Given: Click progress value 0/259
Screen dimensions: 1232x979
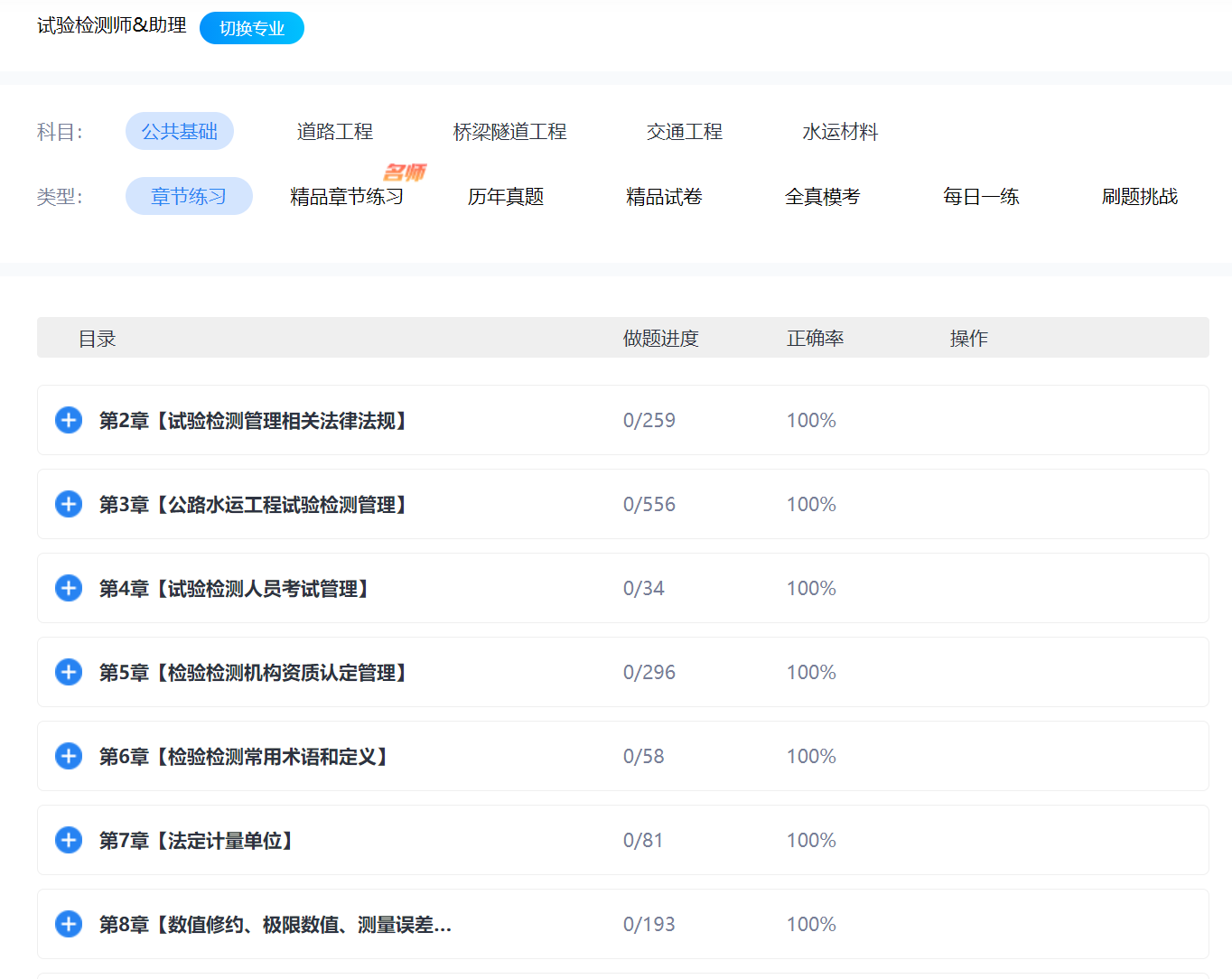Looking at the screenshot, I should (649, 420).
